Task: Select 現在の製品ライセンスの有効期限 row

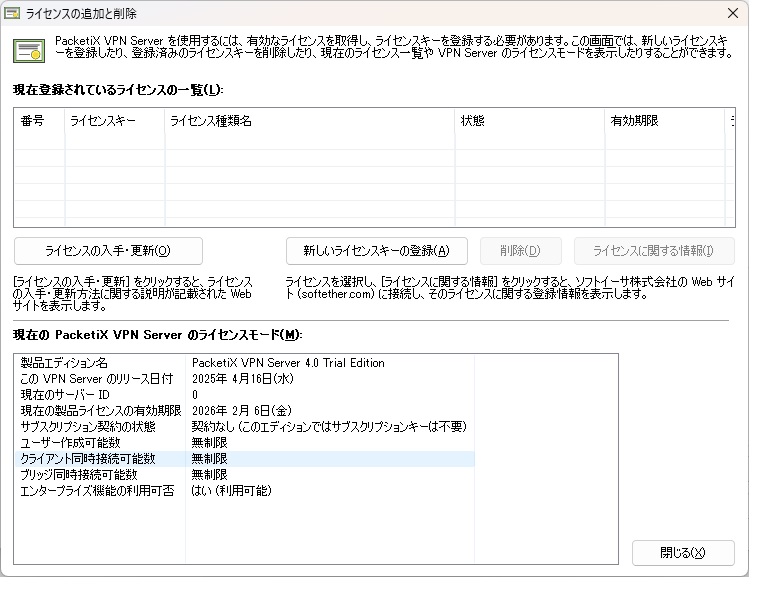Action: pos(100,411)
